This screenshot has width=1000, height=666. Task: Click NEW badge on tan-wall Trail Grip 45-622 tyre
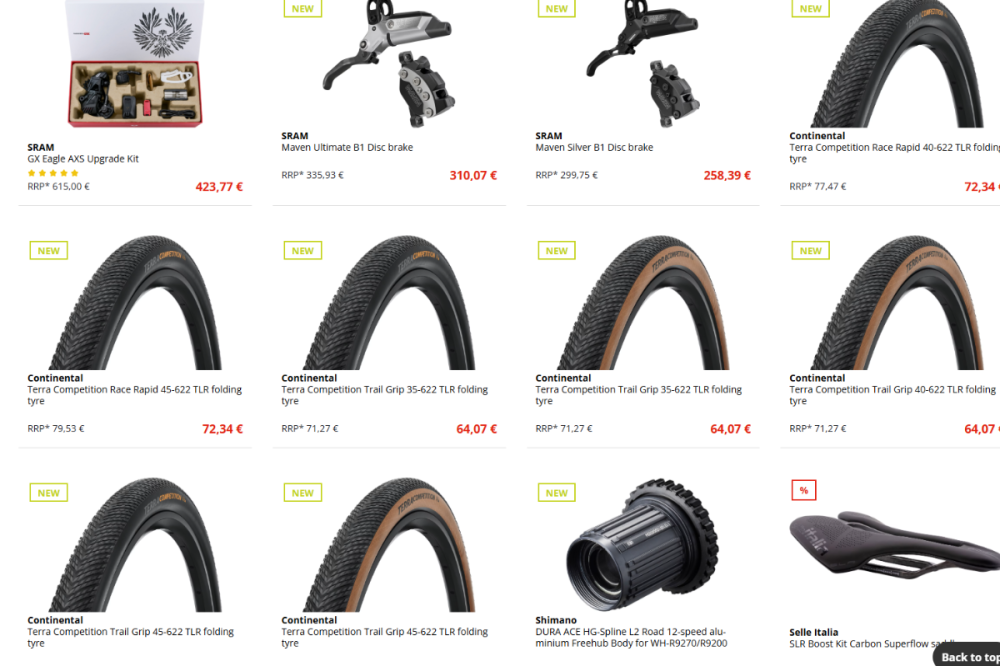coord(303,492)
